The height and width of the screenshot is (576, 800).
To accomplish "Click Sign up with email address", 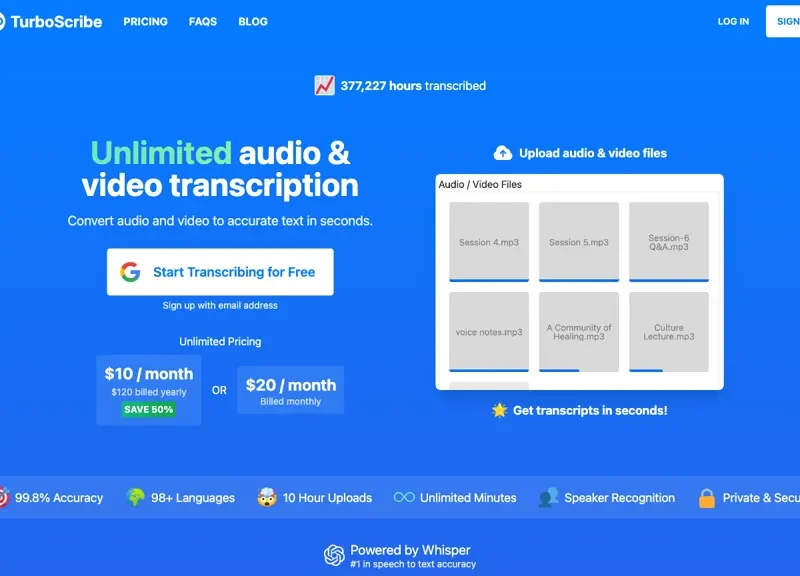I will pos(220,305).
